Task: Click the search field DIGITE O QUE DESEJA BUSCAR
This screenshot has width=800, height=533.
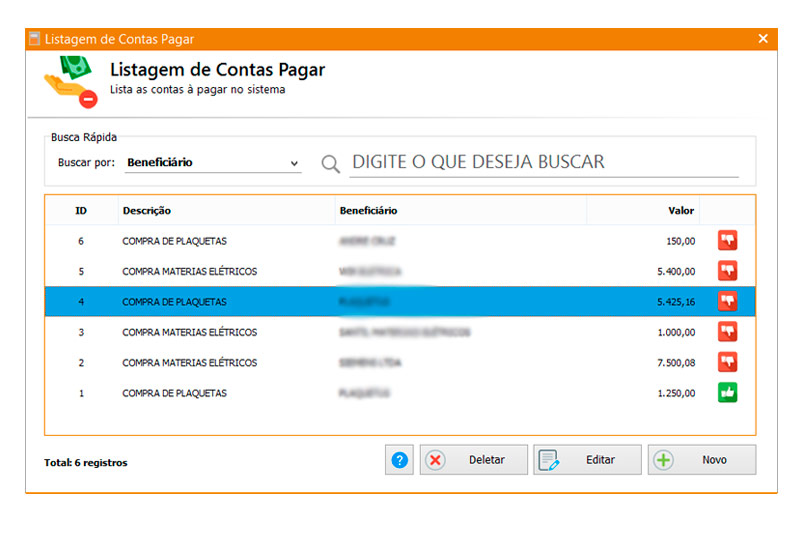Action: pos(544,162)
